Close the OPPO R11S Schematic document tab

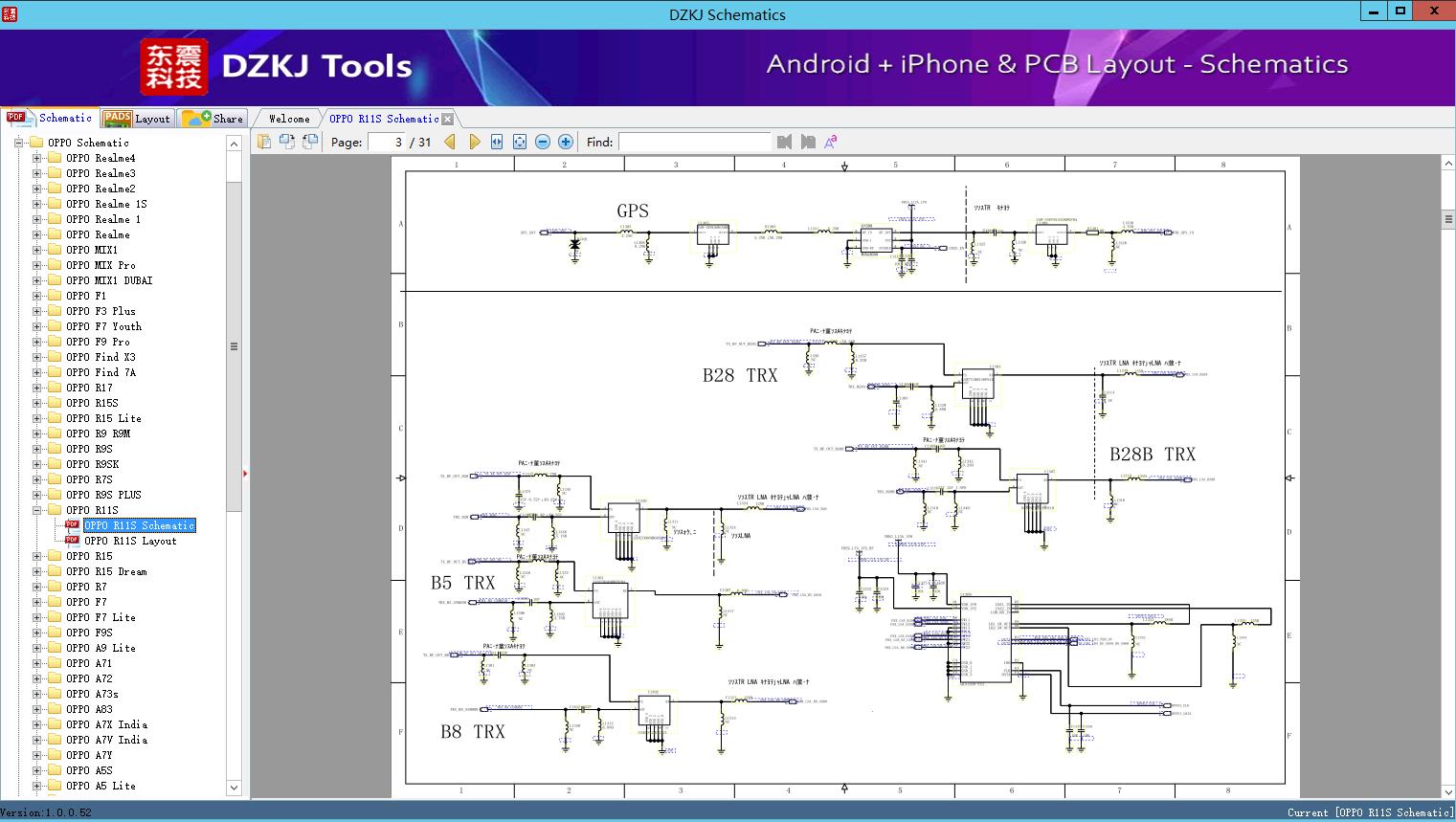click(x=449, y=118)
